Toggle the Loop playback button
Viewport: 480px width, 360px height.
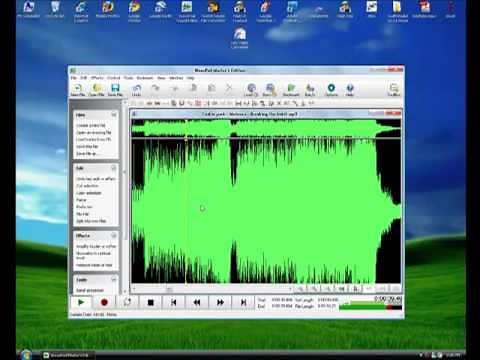[127, 302]
